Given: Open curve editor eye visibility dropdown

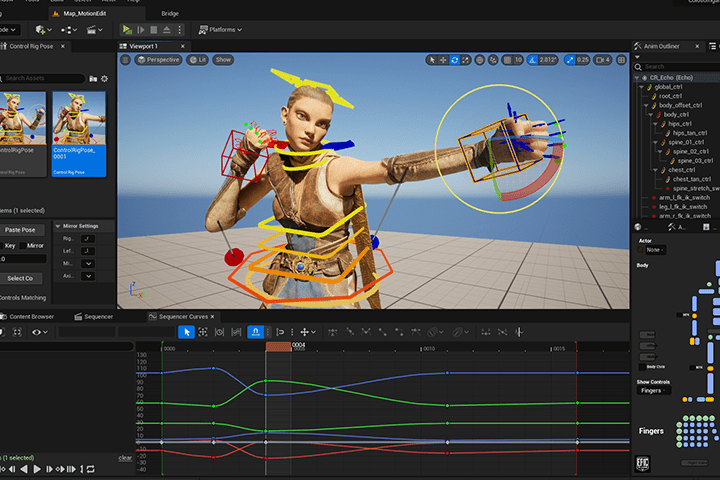Looking at the screenshot, I should click(39, 332).
